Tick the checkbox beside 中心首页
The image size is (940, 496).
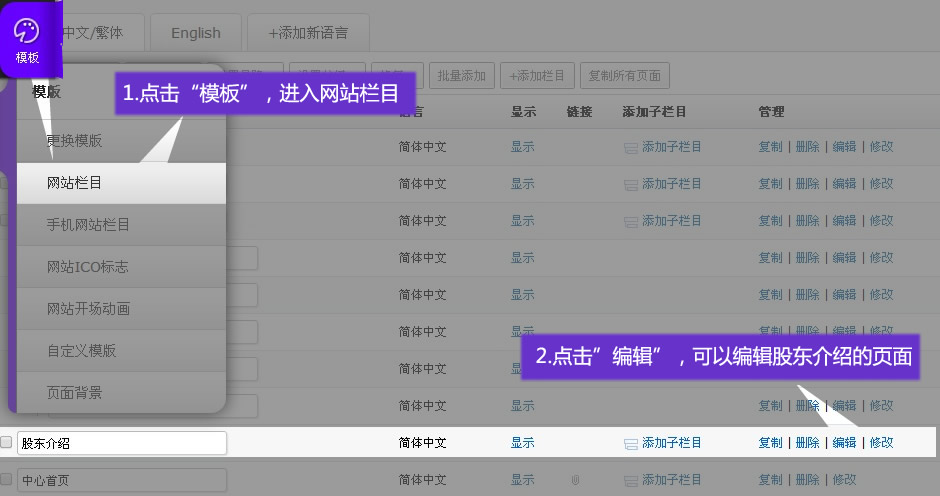6,480
